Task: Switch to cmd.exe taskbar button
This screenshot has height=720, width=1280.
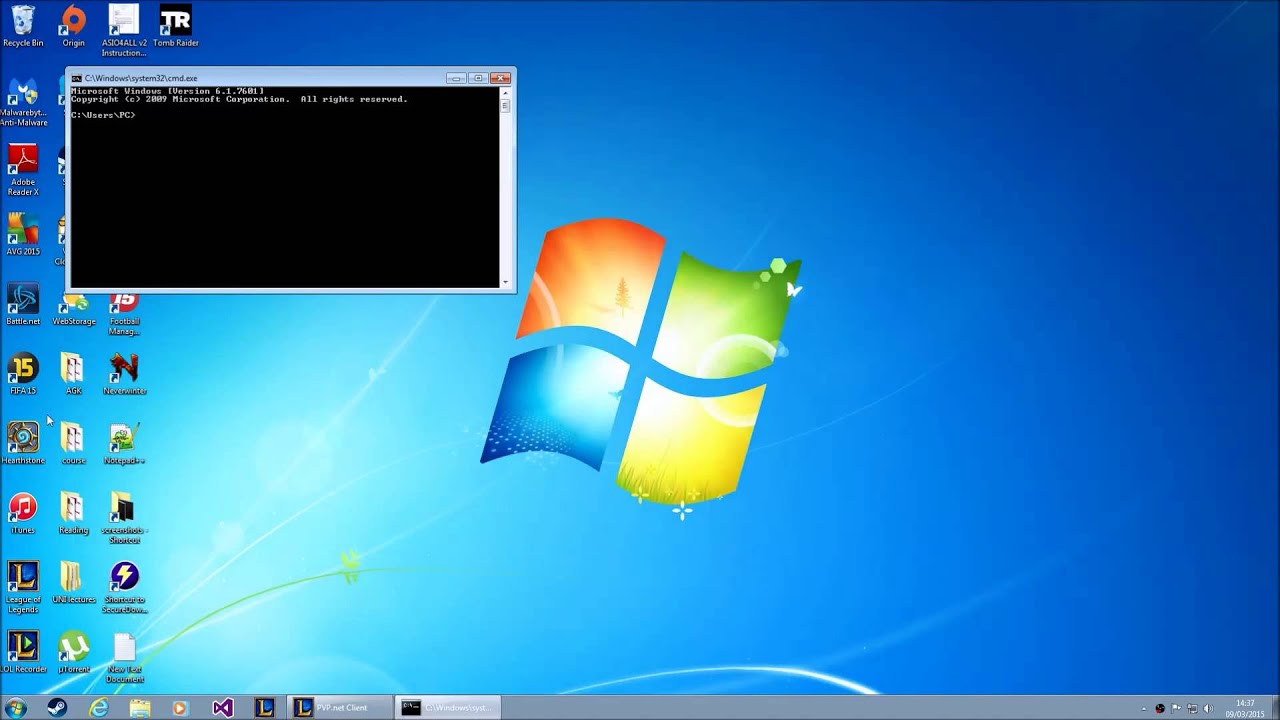Action: (448, 708)
